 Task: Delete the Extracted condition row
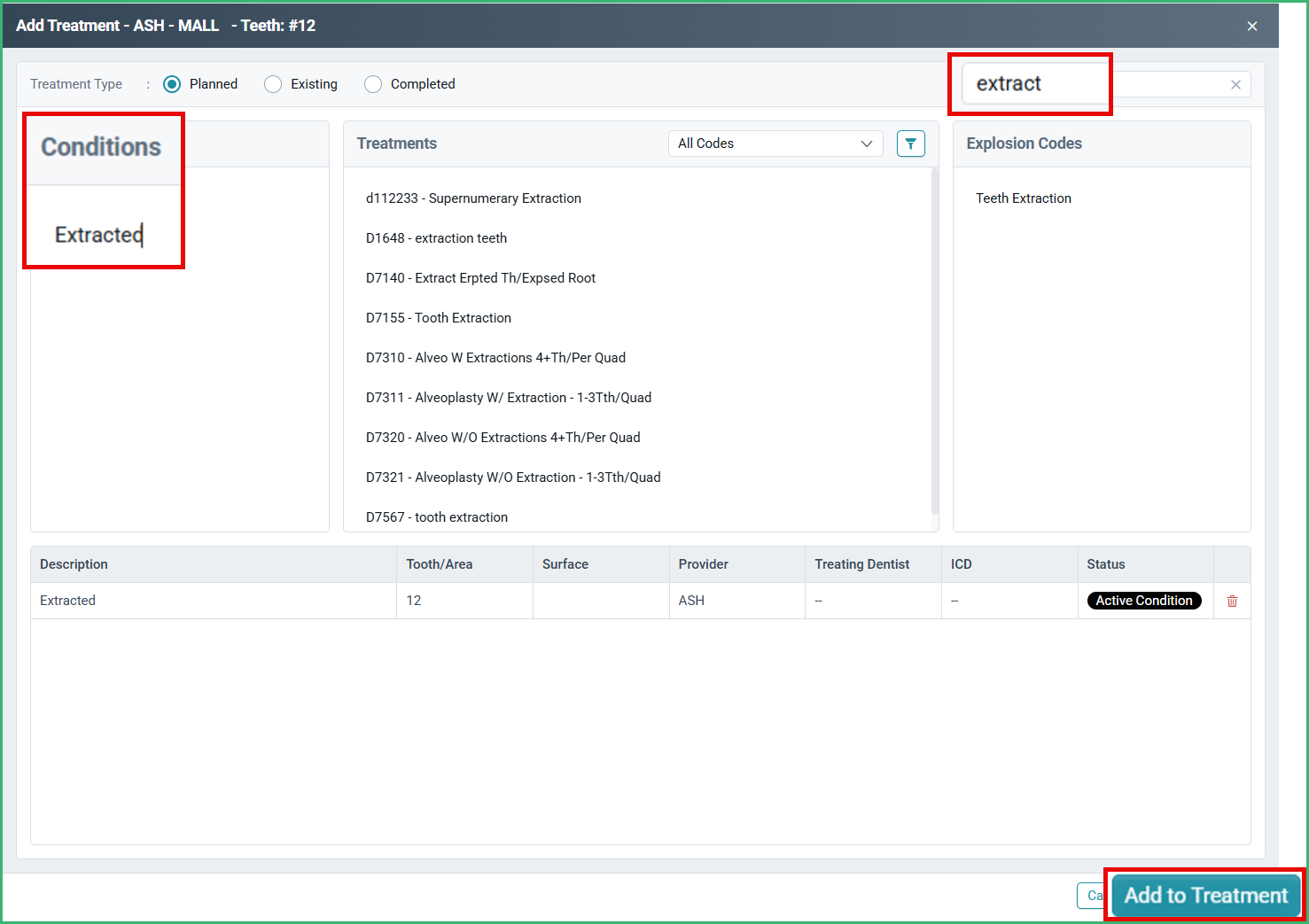point(1232,601)
